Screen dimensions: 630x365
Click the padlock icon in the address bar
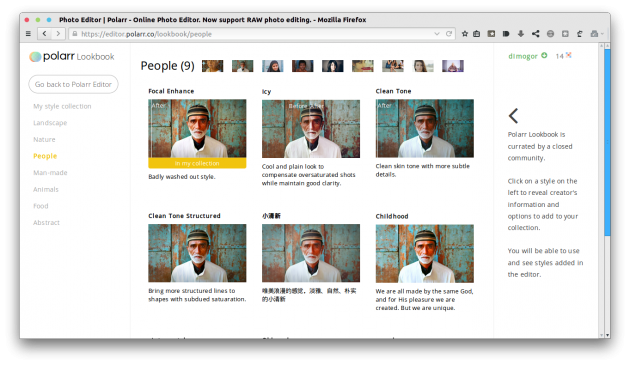pos(74,34)
